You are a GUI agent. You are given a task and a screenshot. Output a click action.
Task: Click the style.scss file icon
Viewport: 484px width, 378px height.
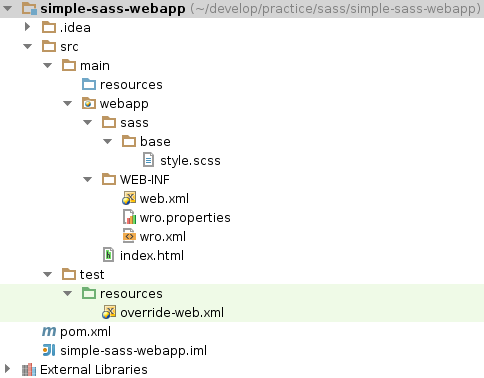pos(148,160)
